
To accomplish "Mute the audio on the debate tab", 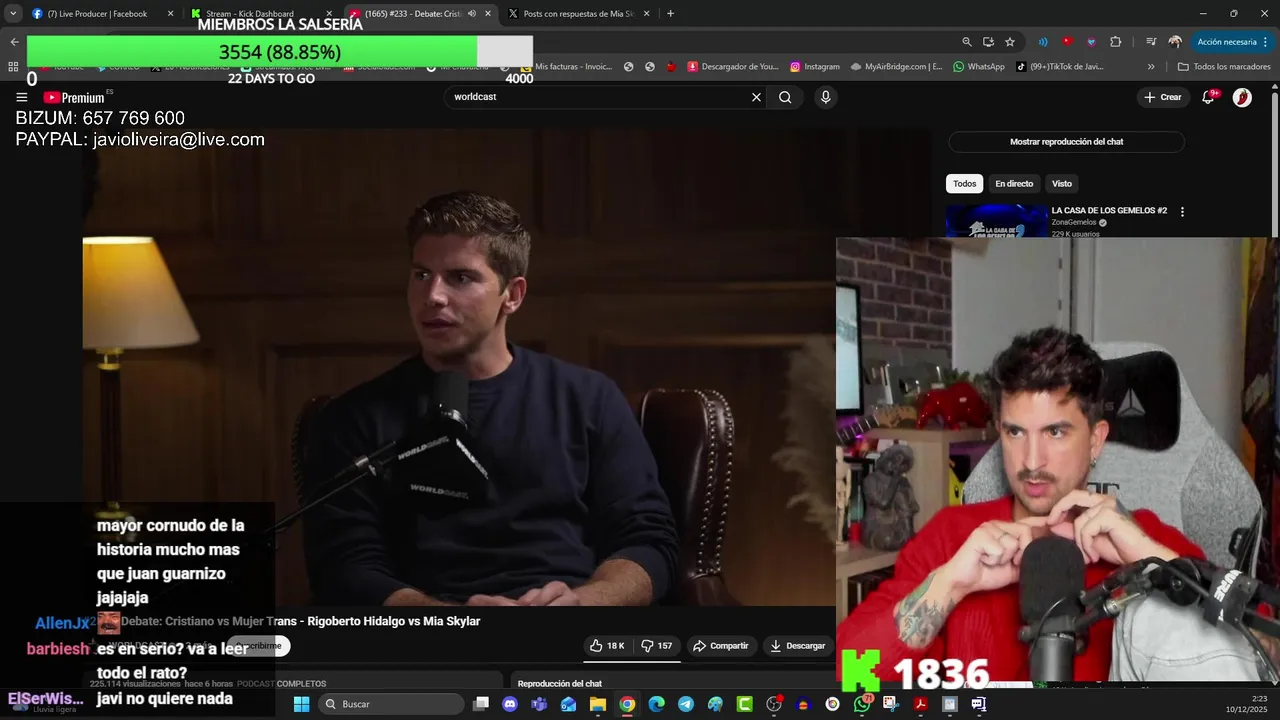I will click(472, 14).
